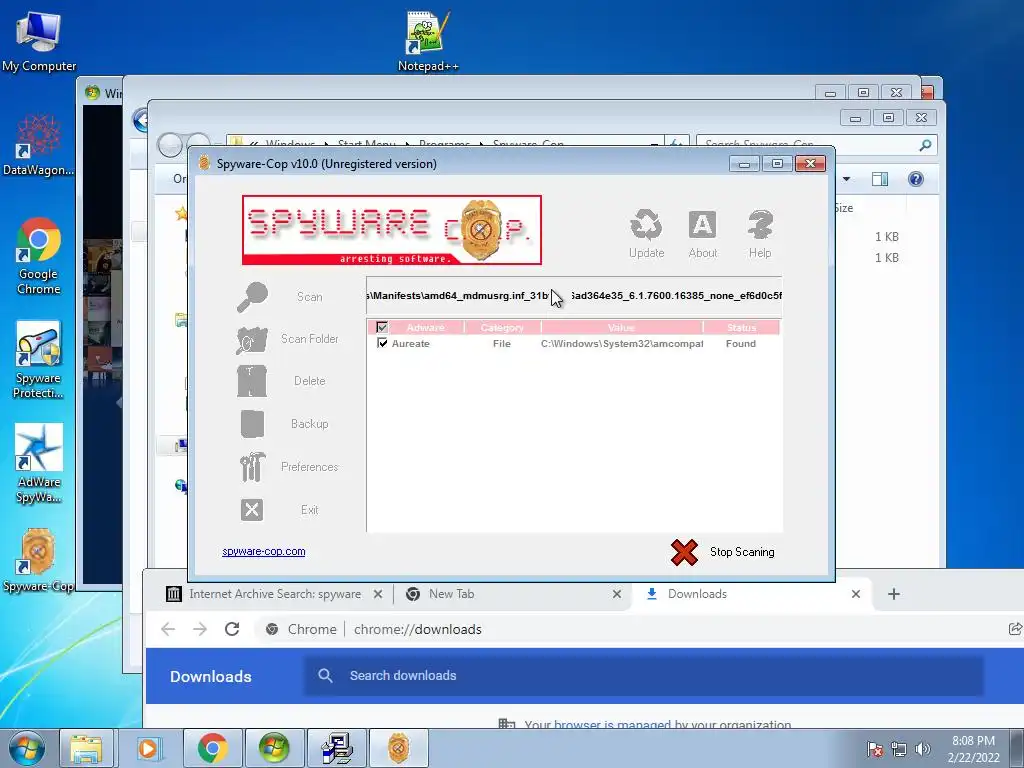Open a new Chrome tab with plus button

point(894,594)
